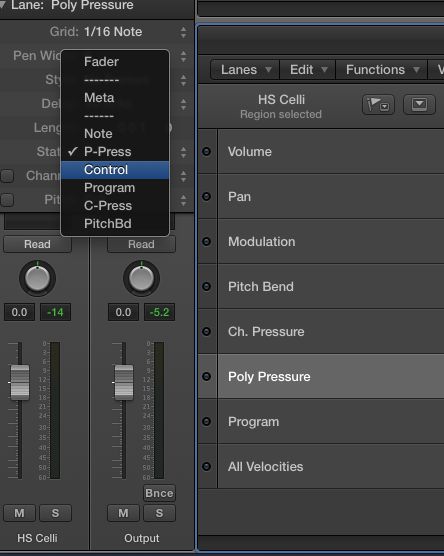Click the flag catch icon button
Screen dimensions: 444x556
[378, 105]
